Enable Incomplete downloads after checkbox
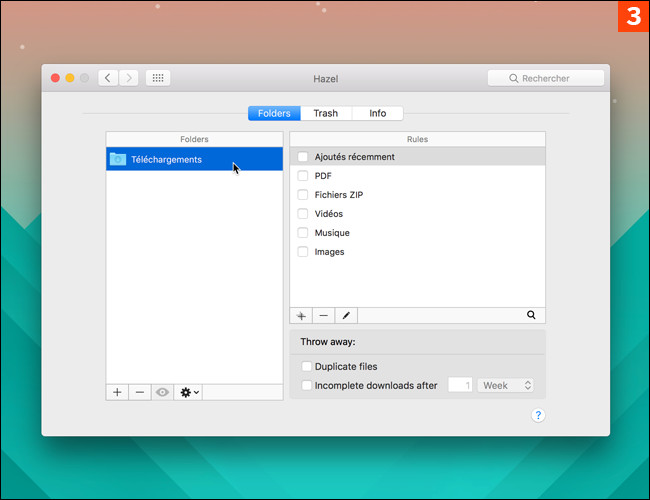Screen dimensions: 650x500 click(307, 385)
